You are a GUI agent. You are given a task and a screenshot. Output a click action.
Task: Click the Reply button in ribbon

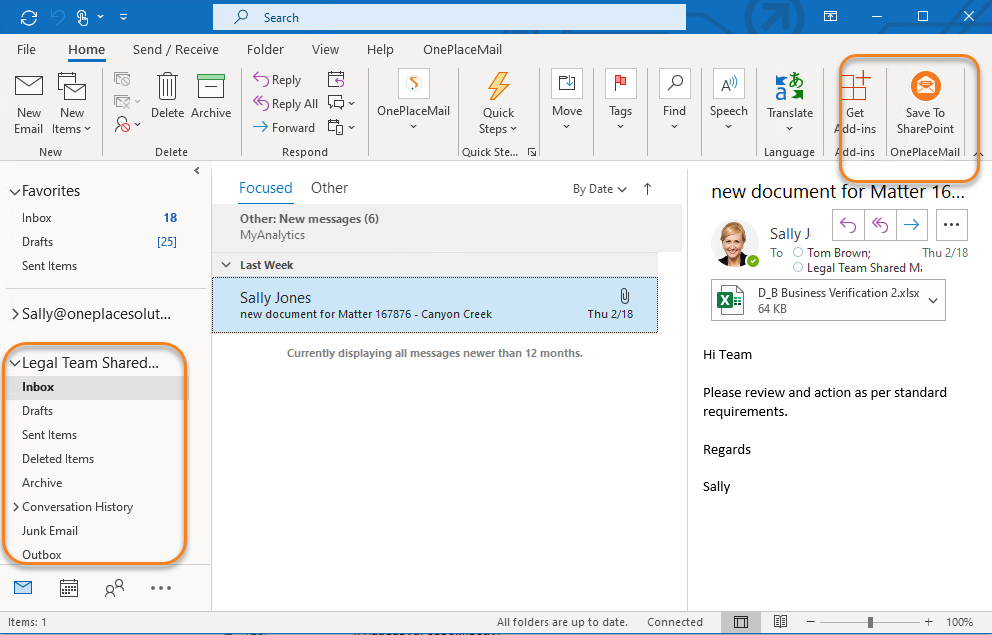pyautogui.click(x=277, y=80)
